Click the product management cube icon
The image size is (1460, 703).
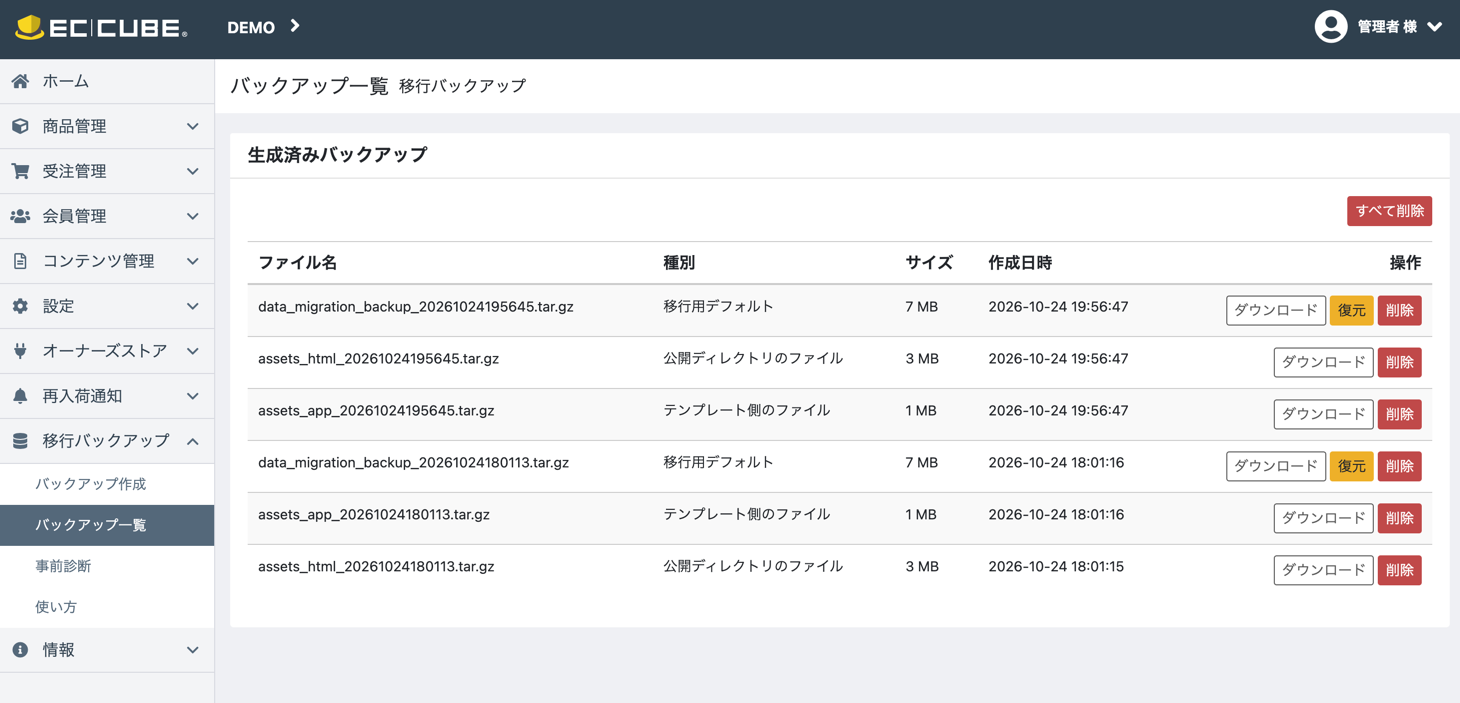click(x=20, y=126)
